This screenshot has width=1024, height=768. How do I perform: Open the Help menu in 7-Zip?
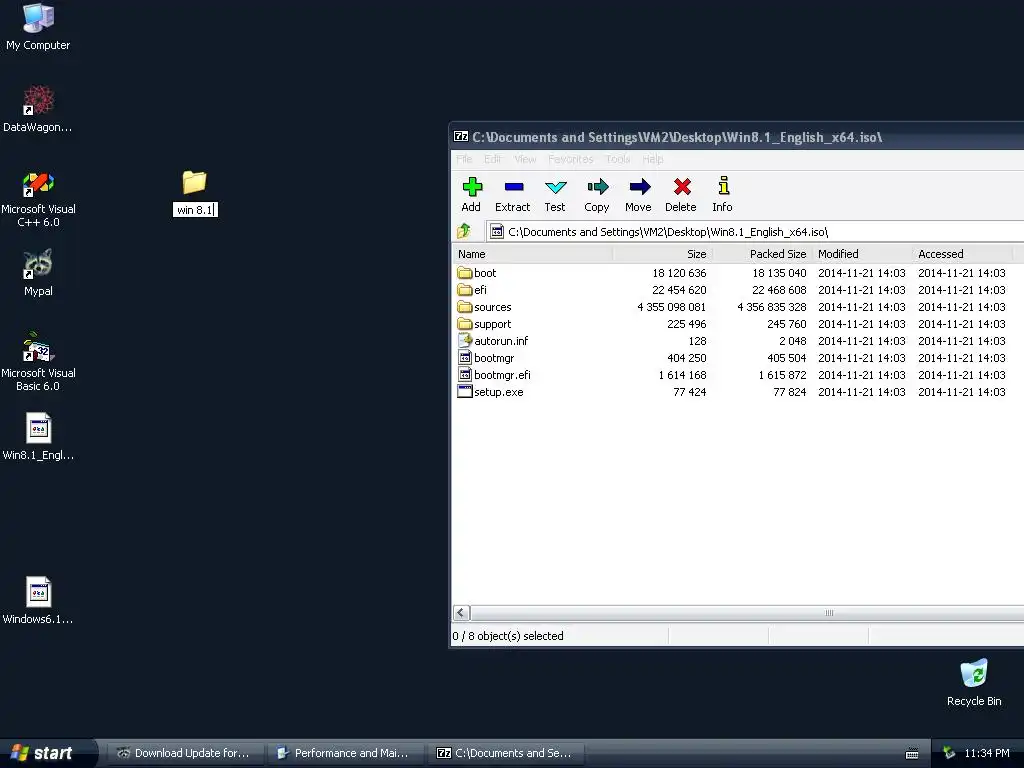point(652,159)
